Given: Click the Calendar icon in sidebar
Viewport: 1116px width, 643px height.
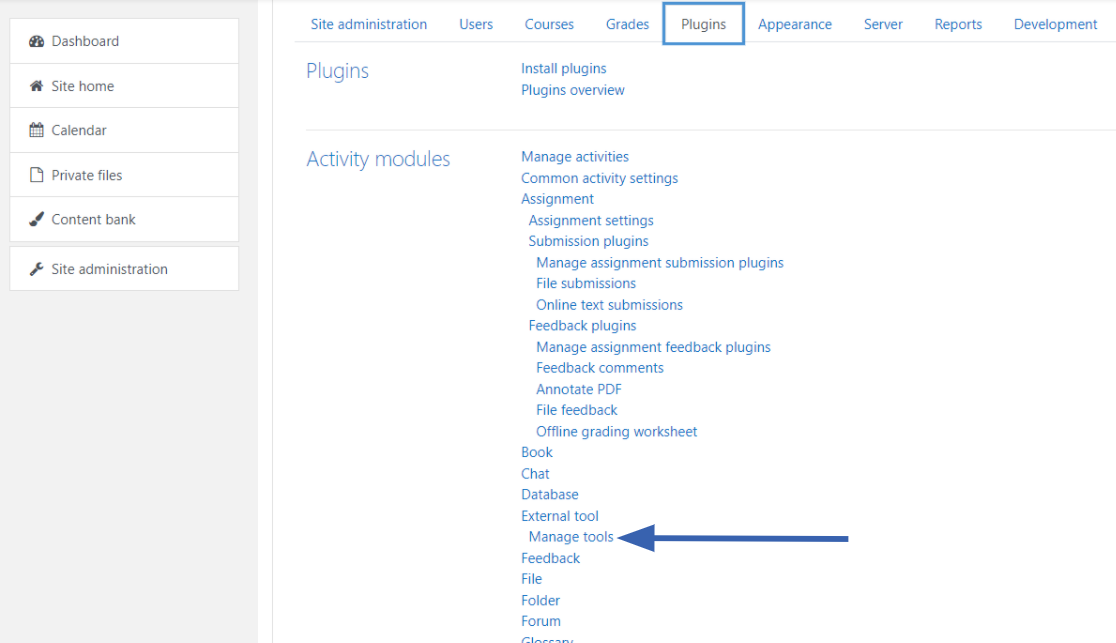Looking at the screenshot, I should (x=37, y=130).
